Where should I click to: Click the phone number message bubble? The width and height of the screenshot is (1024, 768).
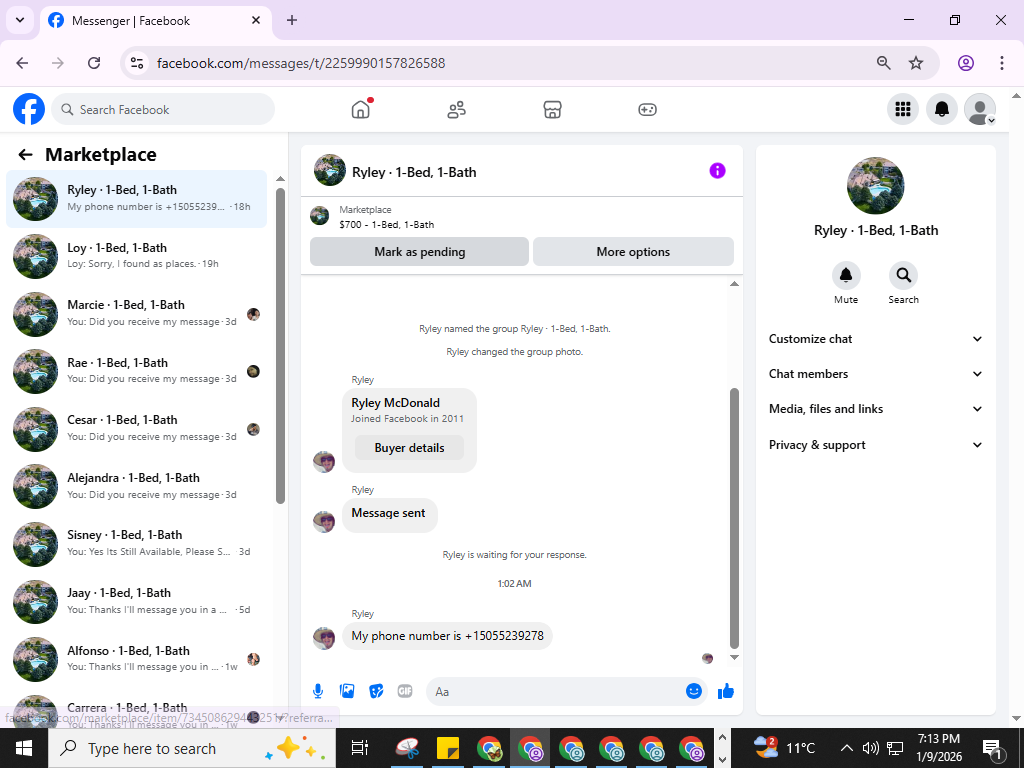coord(447,636)
